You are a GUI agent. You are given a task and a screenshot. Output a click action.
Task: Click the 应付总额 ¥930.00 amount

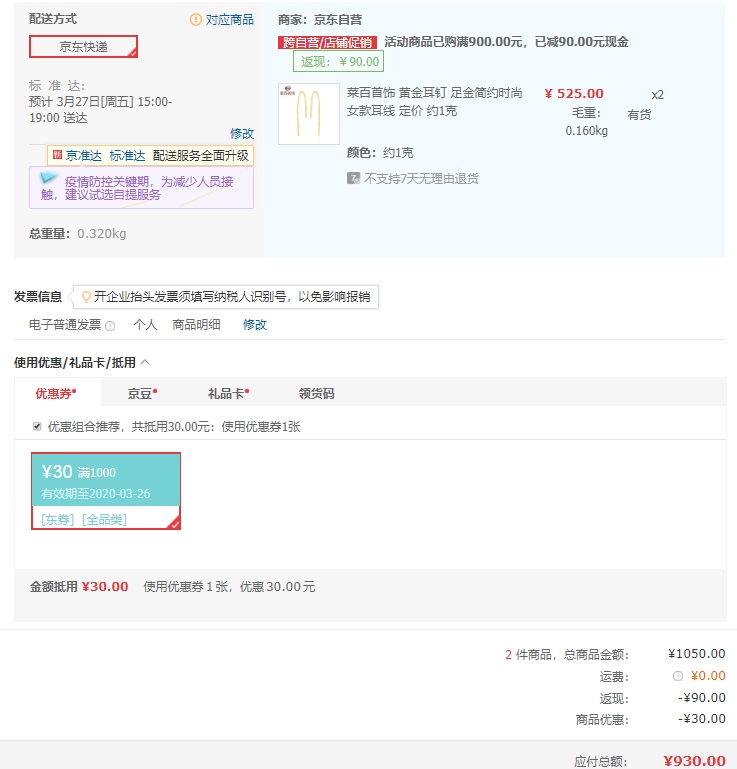tap(694, 761)
